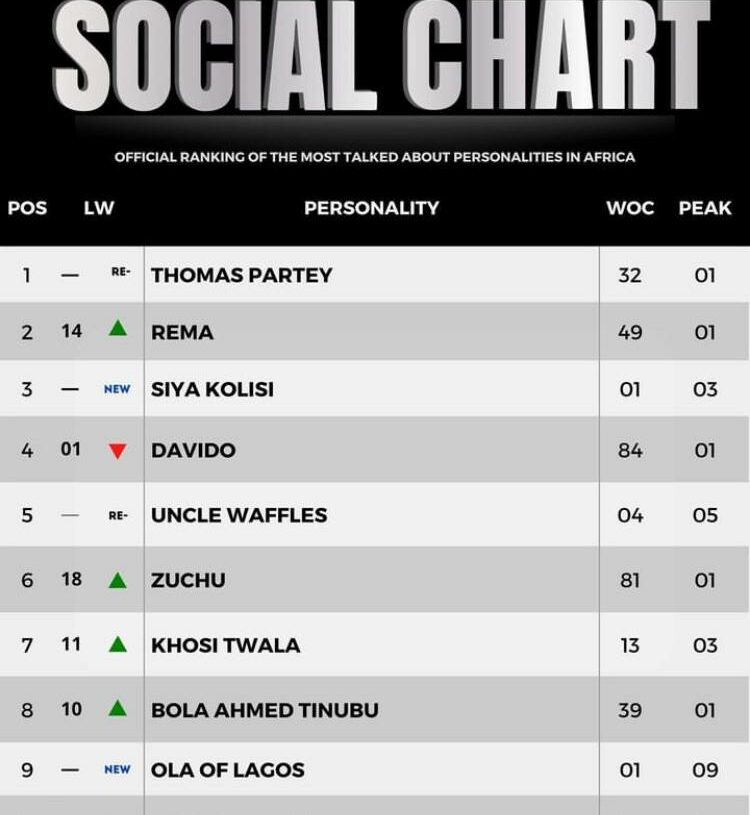Click the name Thomas Partey
Screen dimensions: 750x815
click(x=242, y=275)
